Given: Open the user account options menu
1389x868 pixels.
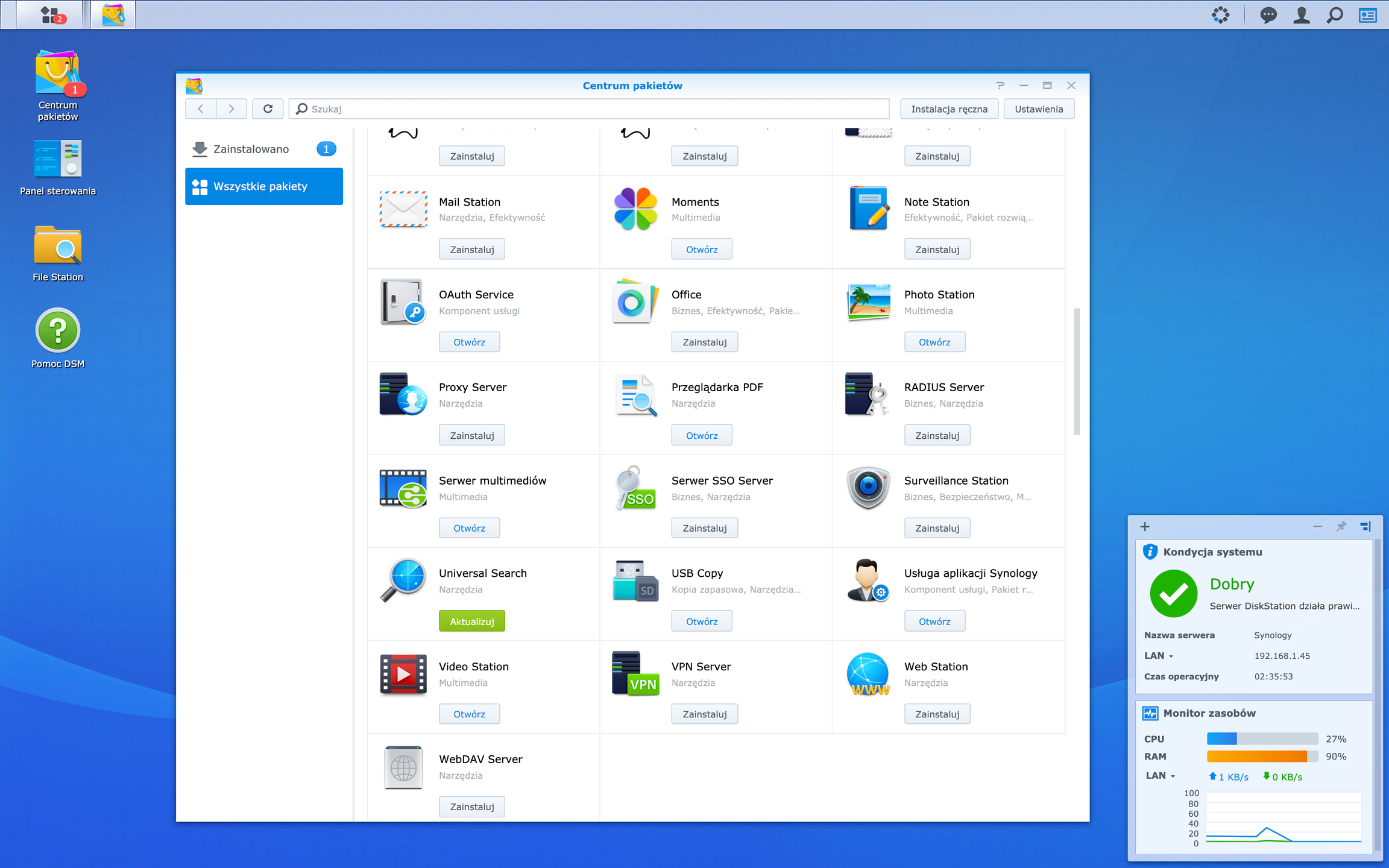Looking at the screenshot, I should pyautogui.click(x=1302, y=15).
